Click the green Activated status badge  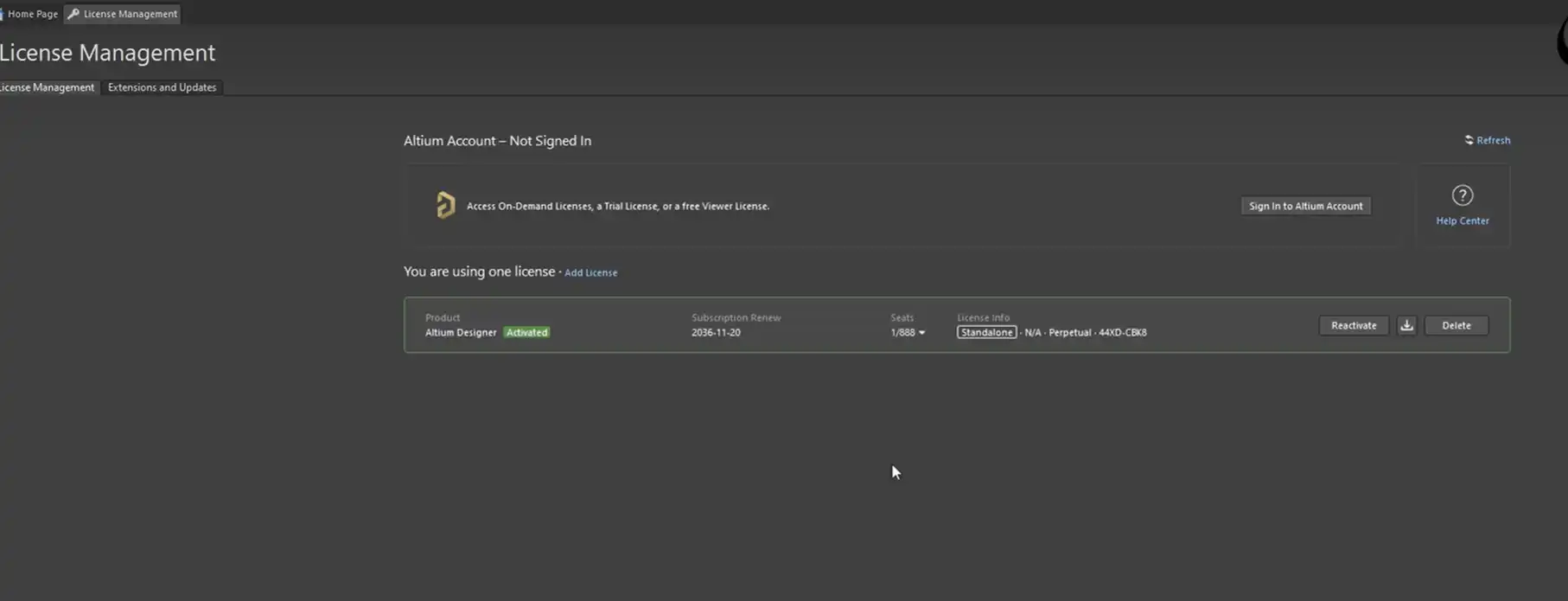point(526,332)
